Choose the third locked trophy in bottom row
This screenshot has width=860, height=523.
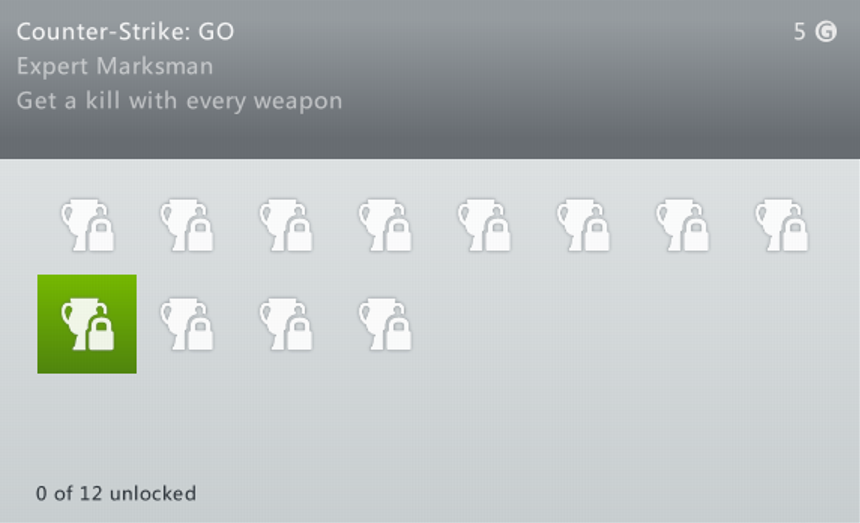[x=285, y=324]
